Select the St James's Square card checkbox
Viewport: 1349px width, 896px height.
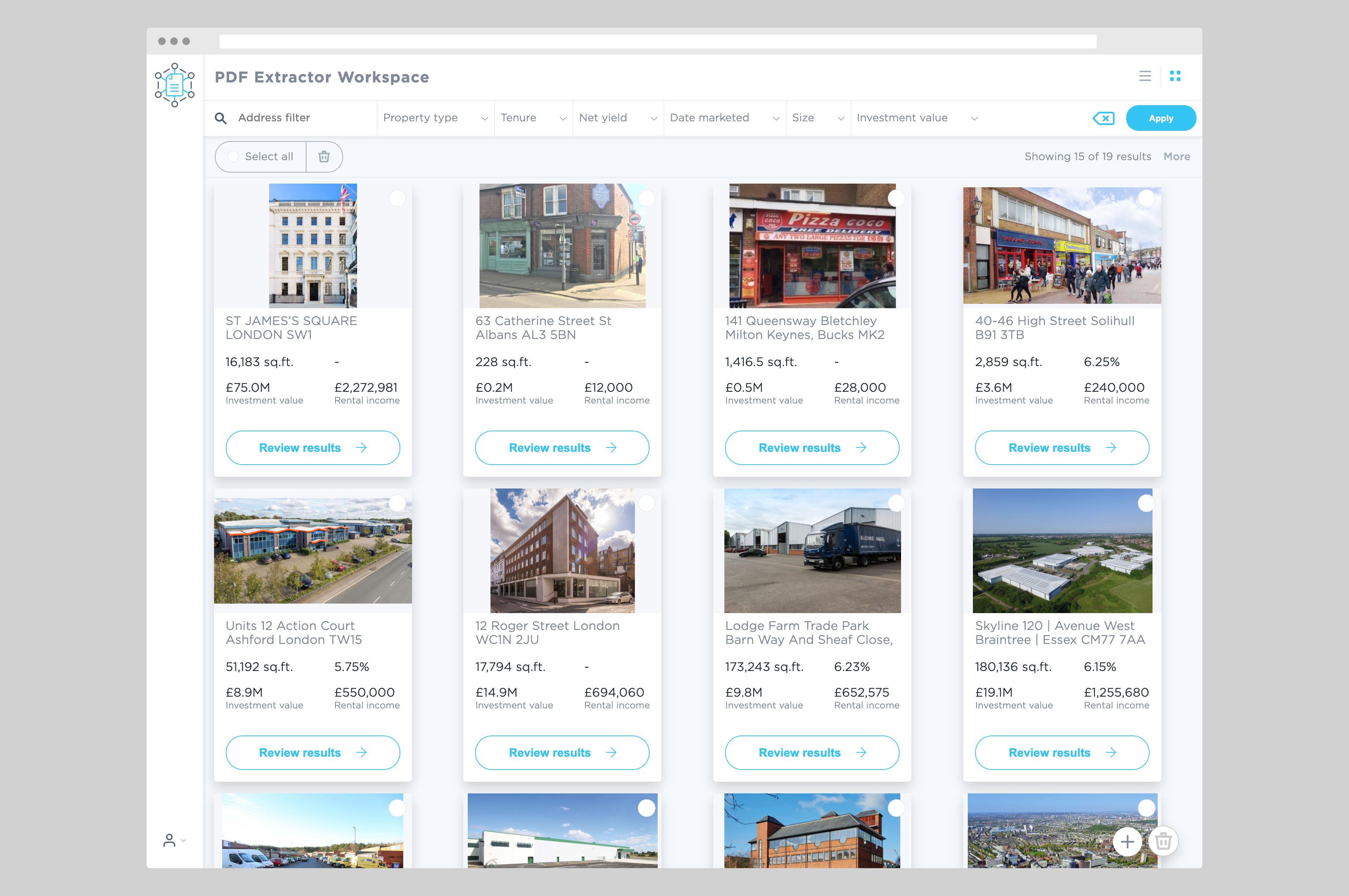[397, 198]
